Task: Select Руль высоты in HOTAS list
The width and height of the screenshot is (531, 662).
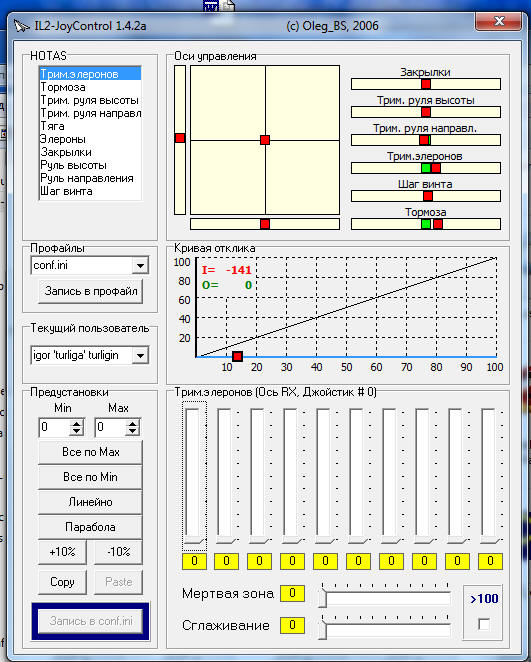Action: click(73, 165)
